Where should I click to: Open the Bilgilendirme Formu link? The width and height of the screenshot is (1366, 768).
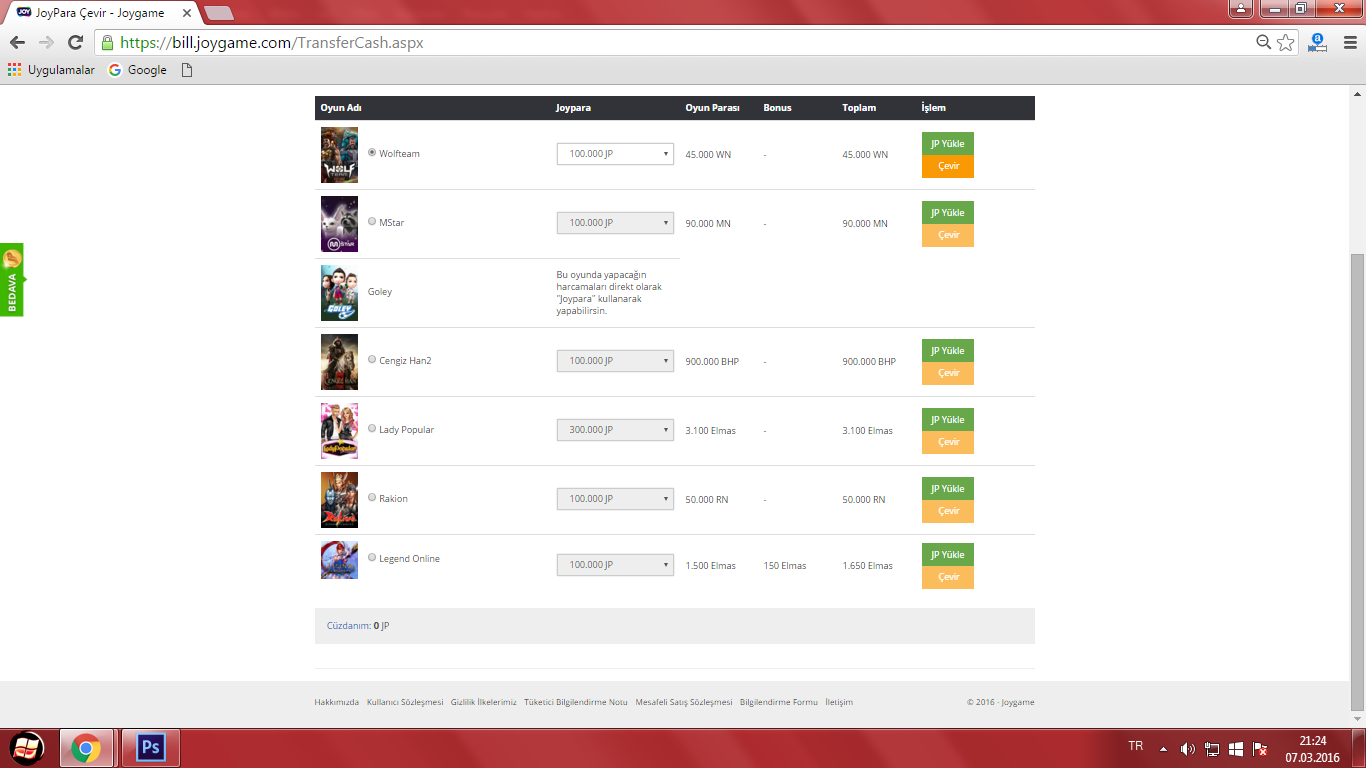point(779,702)
